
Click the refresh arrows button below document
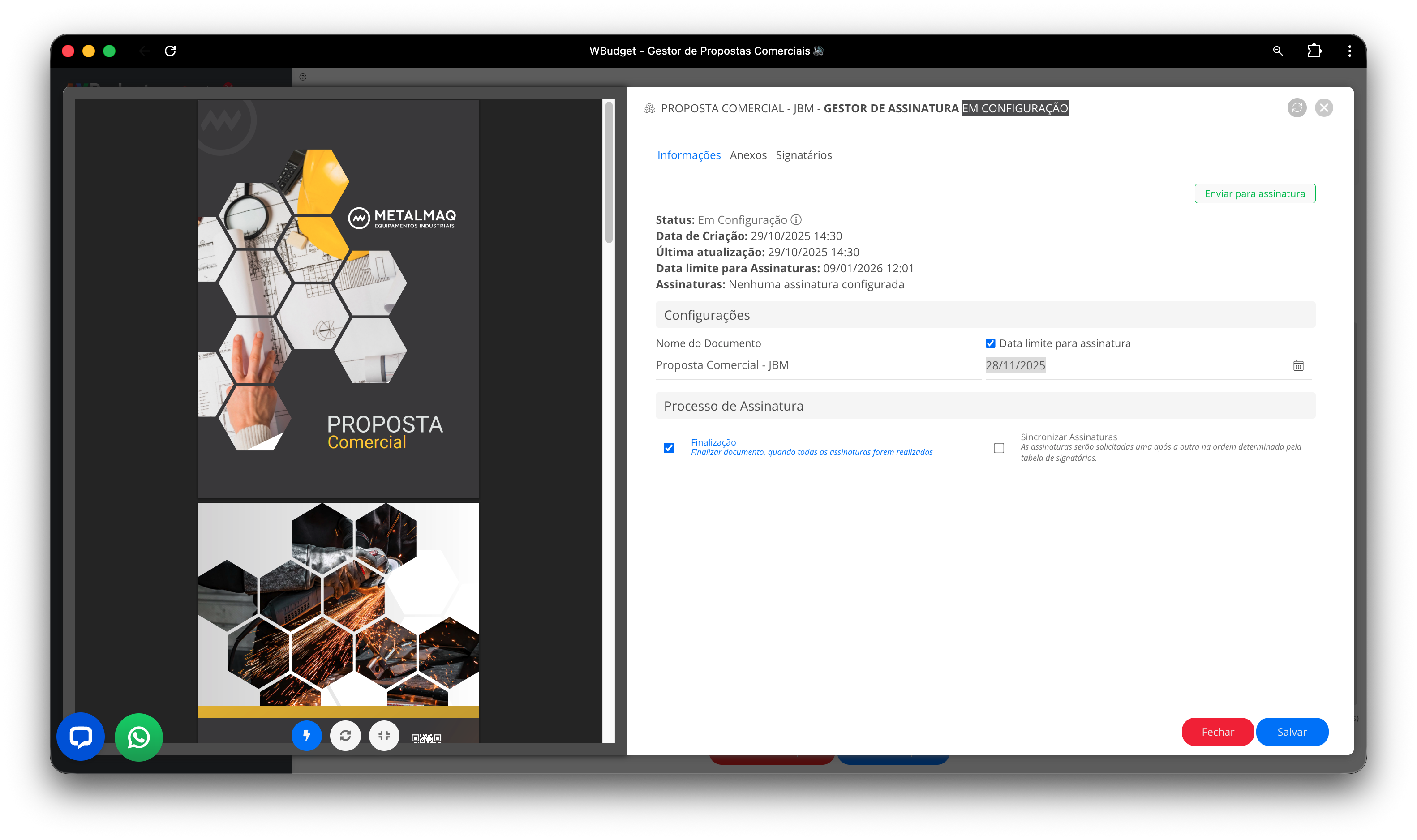(x=345, y=735)
